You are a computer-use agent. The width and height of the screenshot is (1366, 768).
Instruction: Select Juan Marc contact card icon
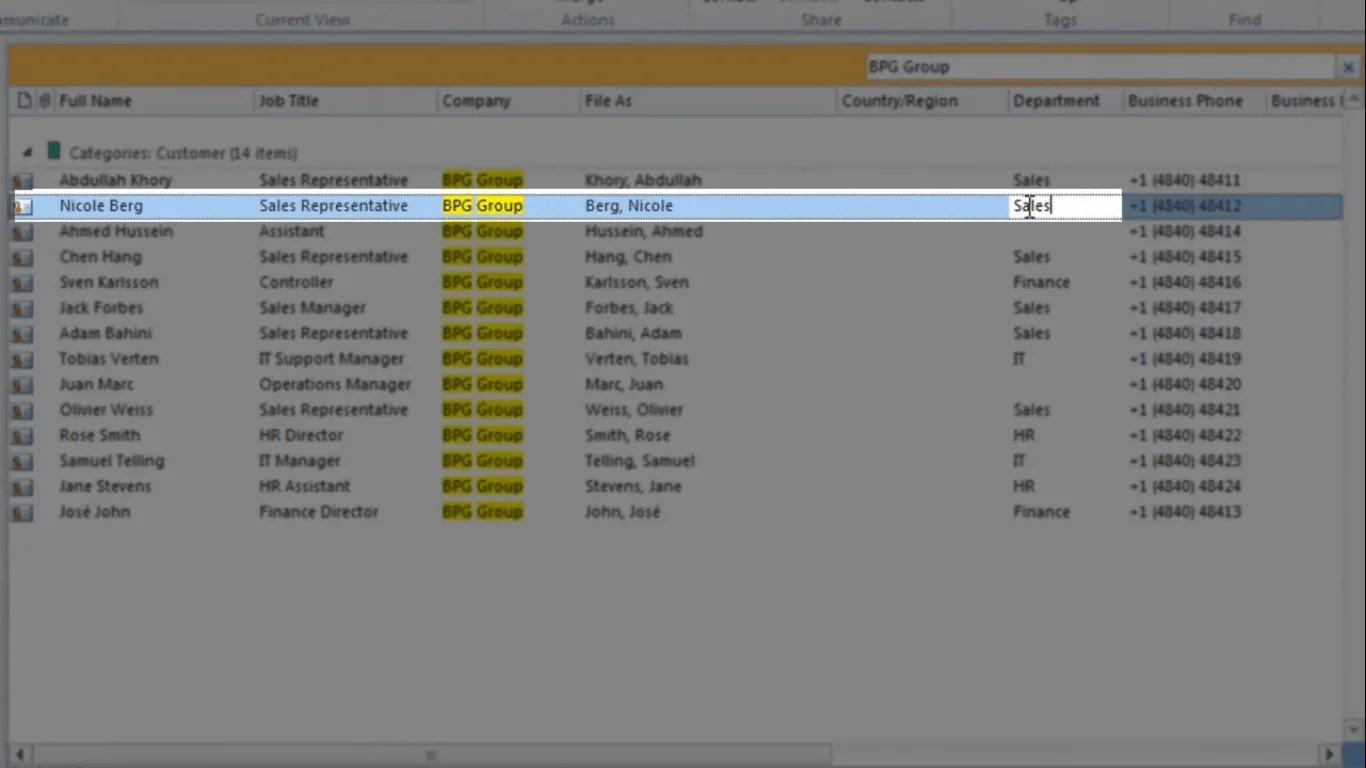click(22, 385)
